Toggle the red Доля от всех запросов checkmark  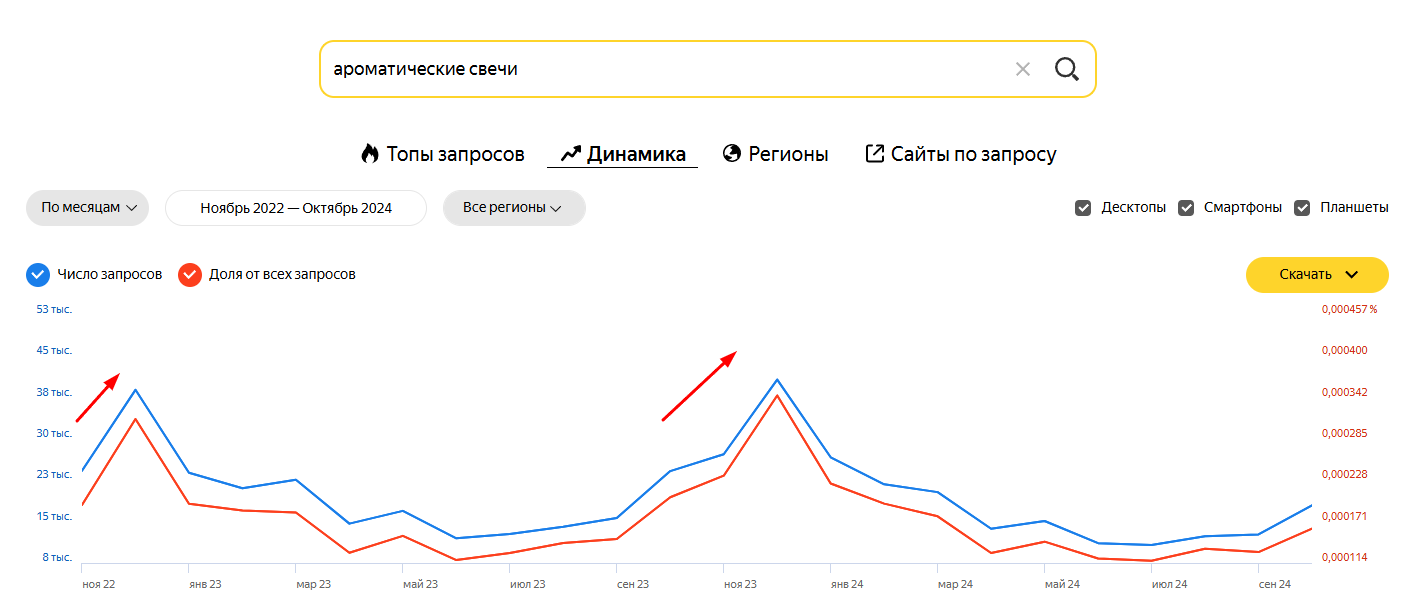[x=190, y=274]
